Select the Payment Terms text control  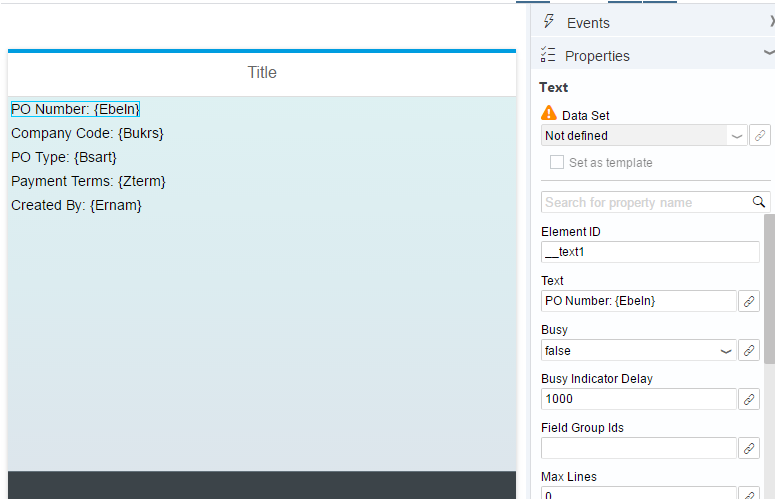pyautogui.click(x=88, y=181)
